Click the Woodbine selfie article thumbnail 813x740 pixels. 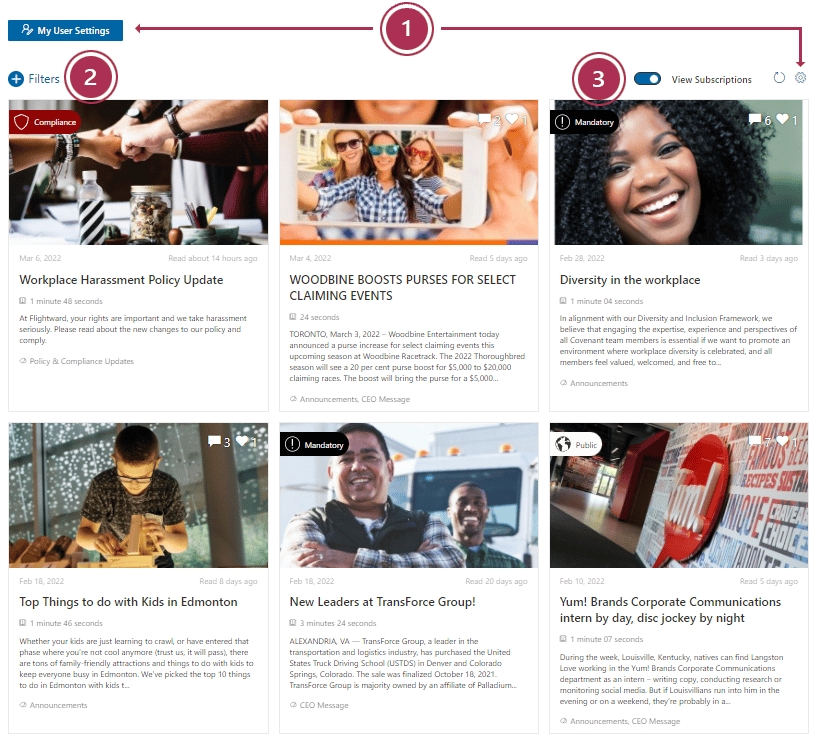pos(409,172)
